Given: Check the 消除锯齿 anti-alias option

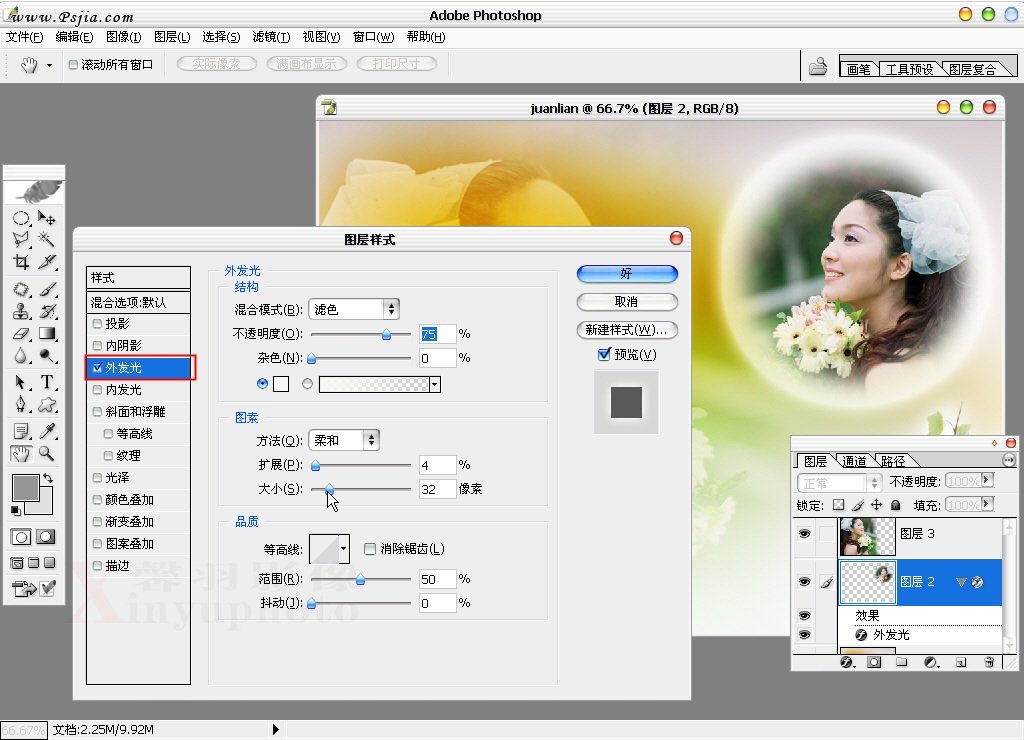Looking at the screenshot, I should (370, 549).
